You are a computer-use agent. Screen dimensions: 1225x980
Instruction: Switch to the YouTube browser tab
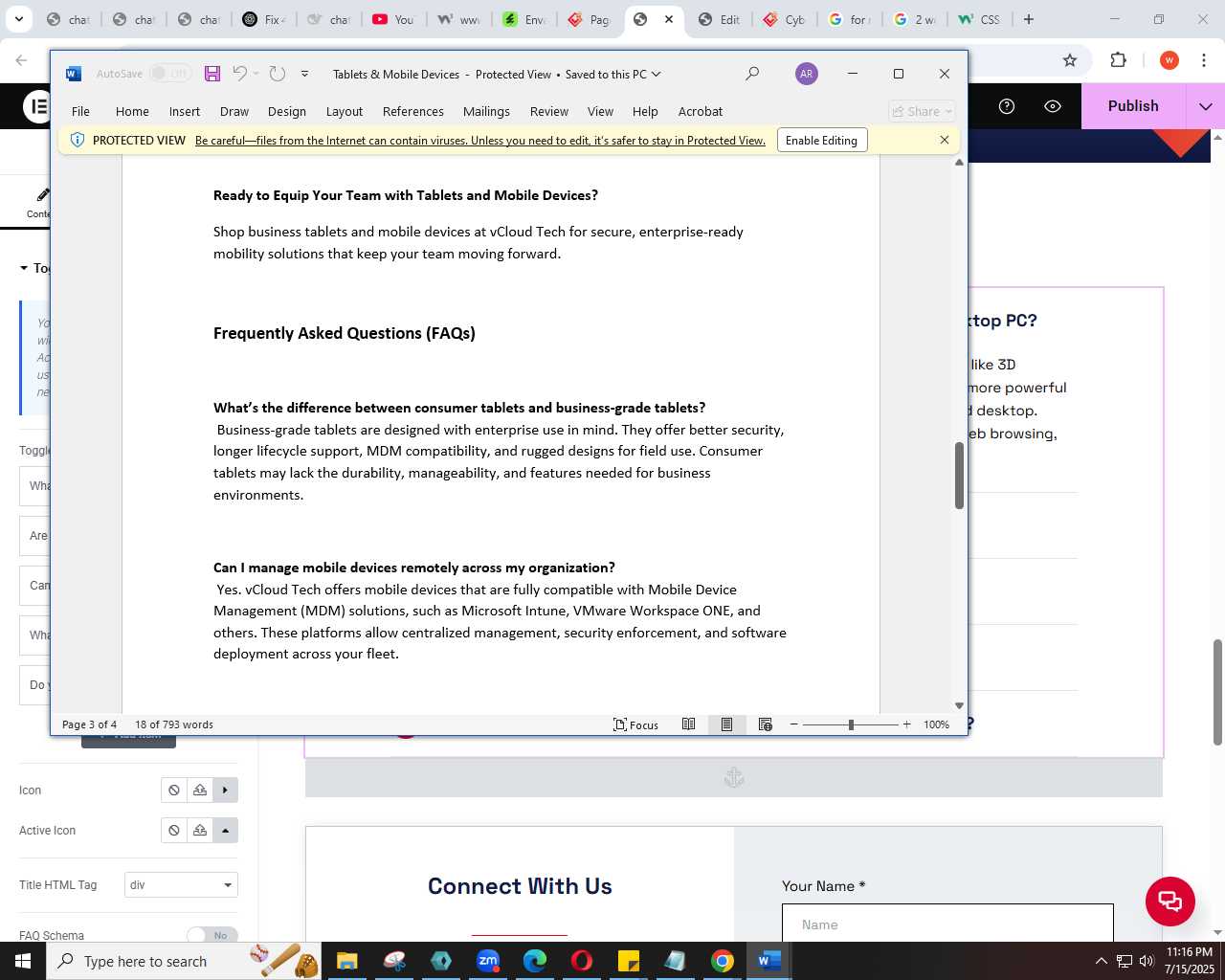pyautogui.click(x=392, y=19)
